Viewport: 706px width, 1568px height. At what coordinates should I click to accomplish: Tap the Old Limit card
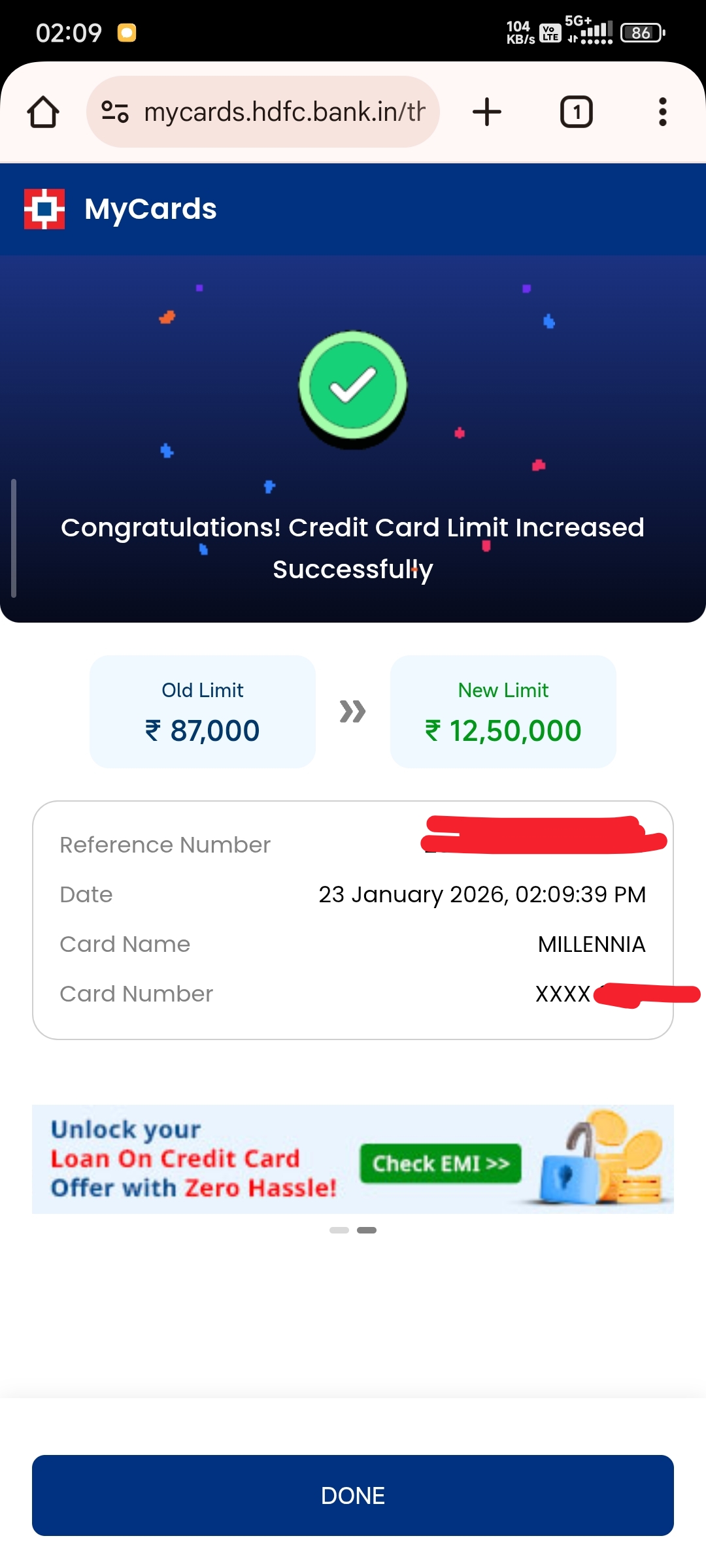point(202,711)
